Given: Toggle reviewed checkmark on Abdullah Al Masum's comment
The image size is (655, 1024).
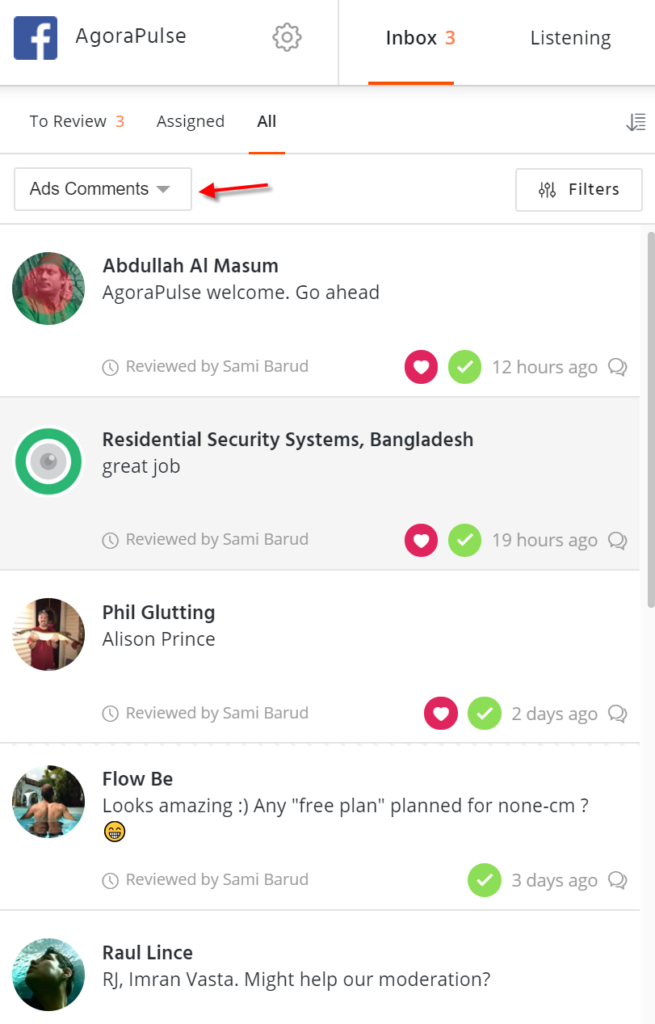Looking at the screenshot, I should (x=464, y=367).
